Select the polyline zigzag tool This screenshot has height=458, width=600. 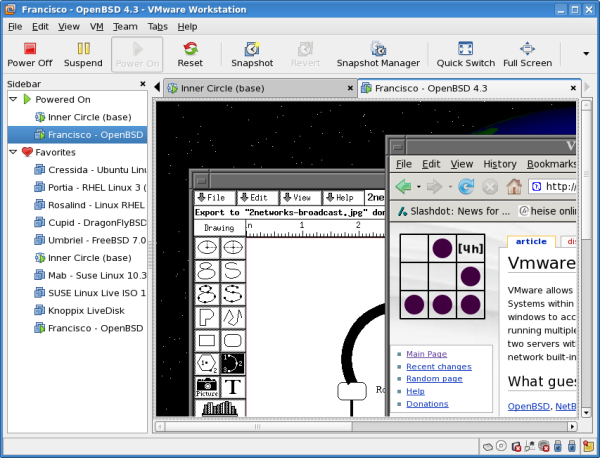point(232,317)
